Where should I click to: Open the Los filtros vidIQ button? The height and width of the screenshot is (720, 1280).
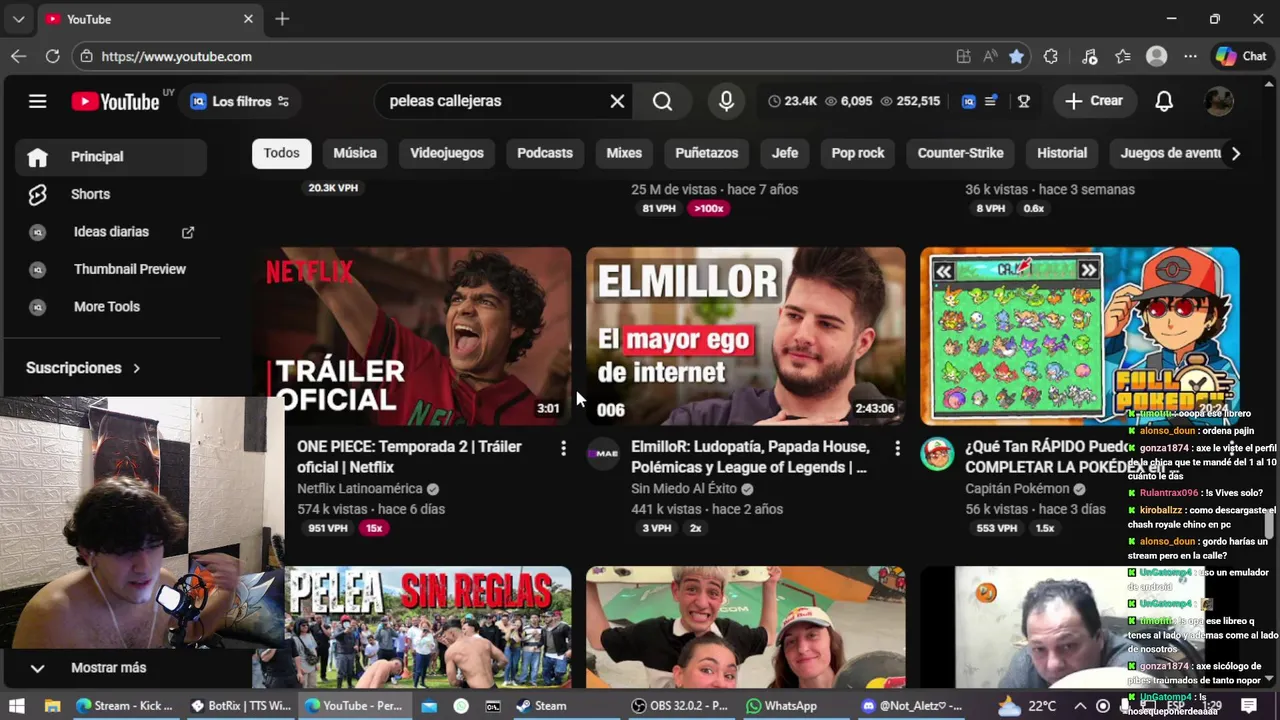(240, 101)
